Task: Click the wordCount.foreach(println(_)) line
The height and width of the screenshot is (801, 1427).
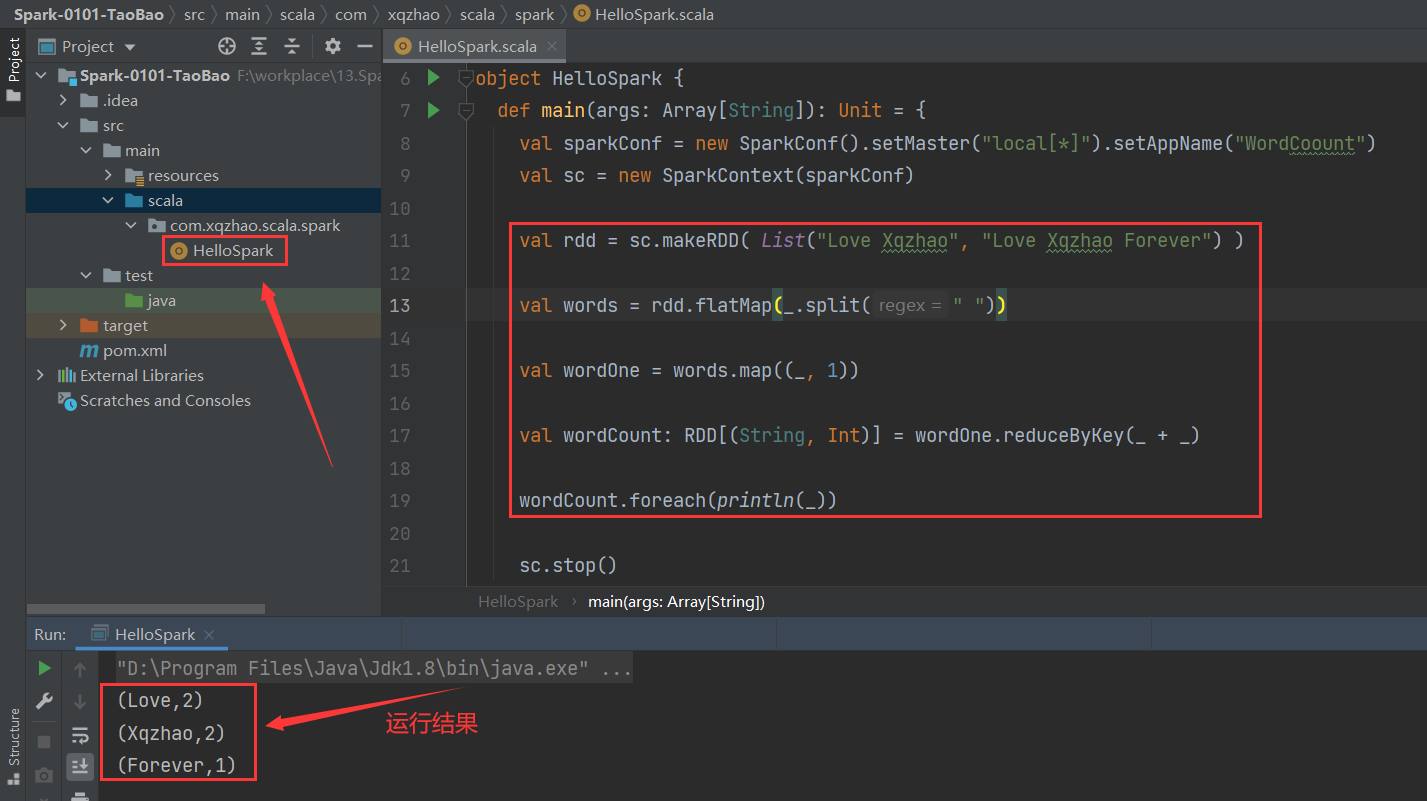Action: [x=677, y=500]
